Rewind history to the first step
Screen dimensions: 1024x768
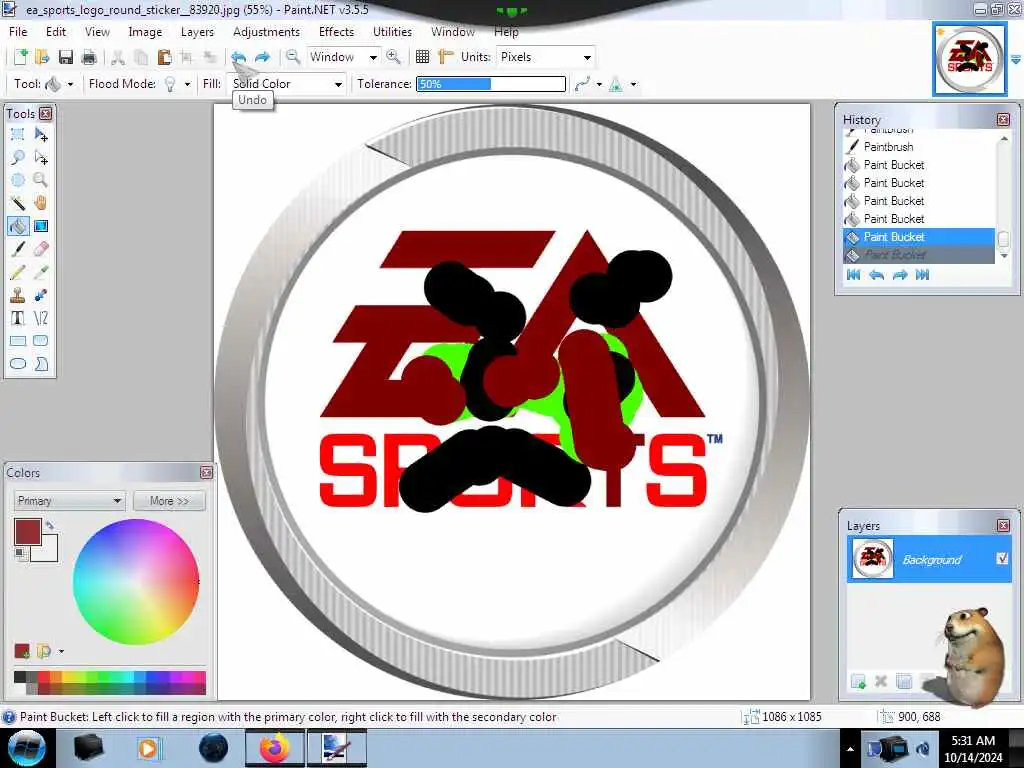[854, 275]
